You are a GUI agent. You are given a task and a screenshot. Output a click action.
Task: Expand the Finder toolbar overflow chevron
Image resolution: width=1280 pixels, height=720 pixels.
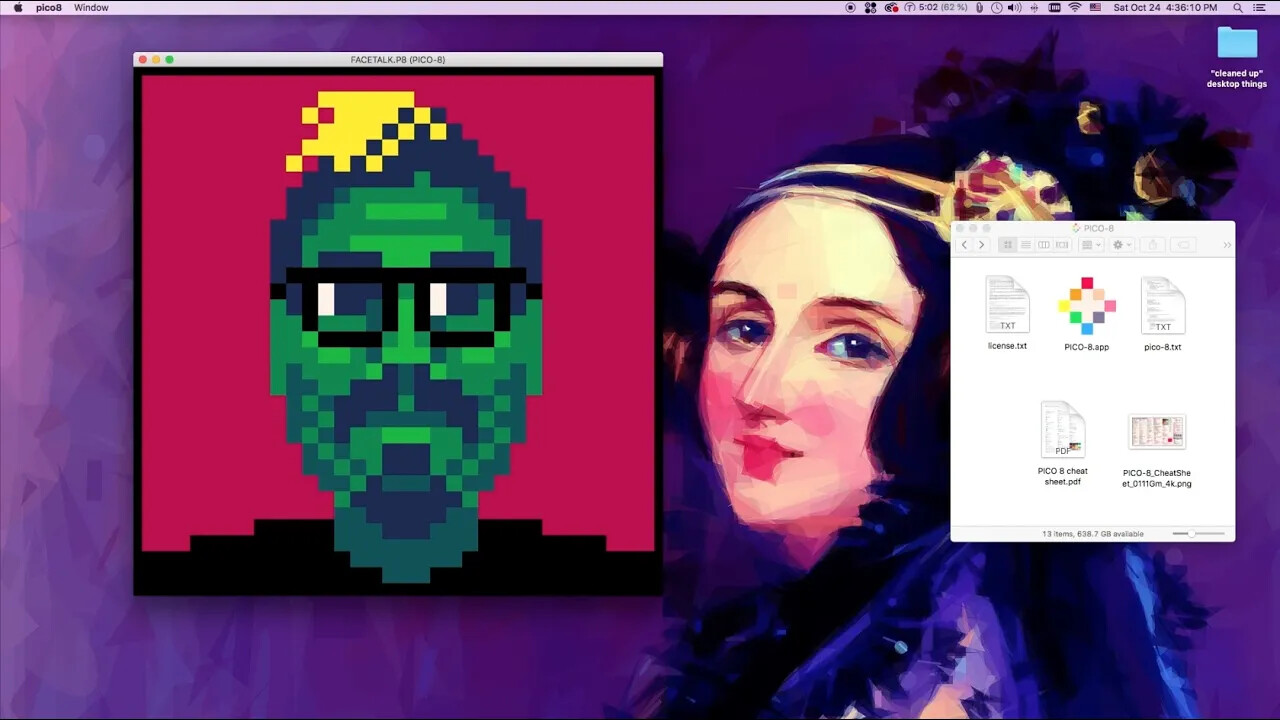click(1227, 245)
